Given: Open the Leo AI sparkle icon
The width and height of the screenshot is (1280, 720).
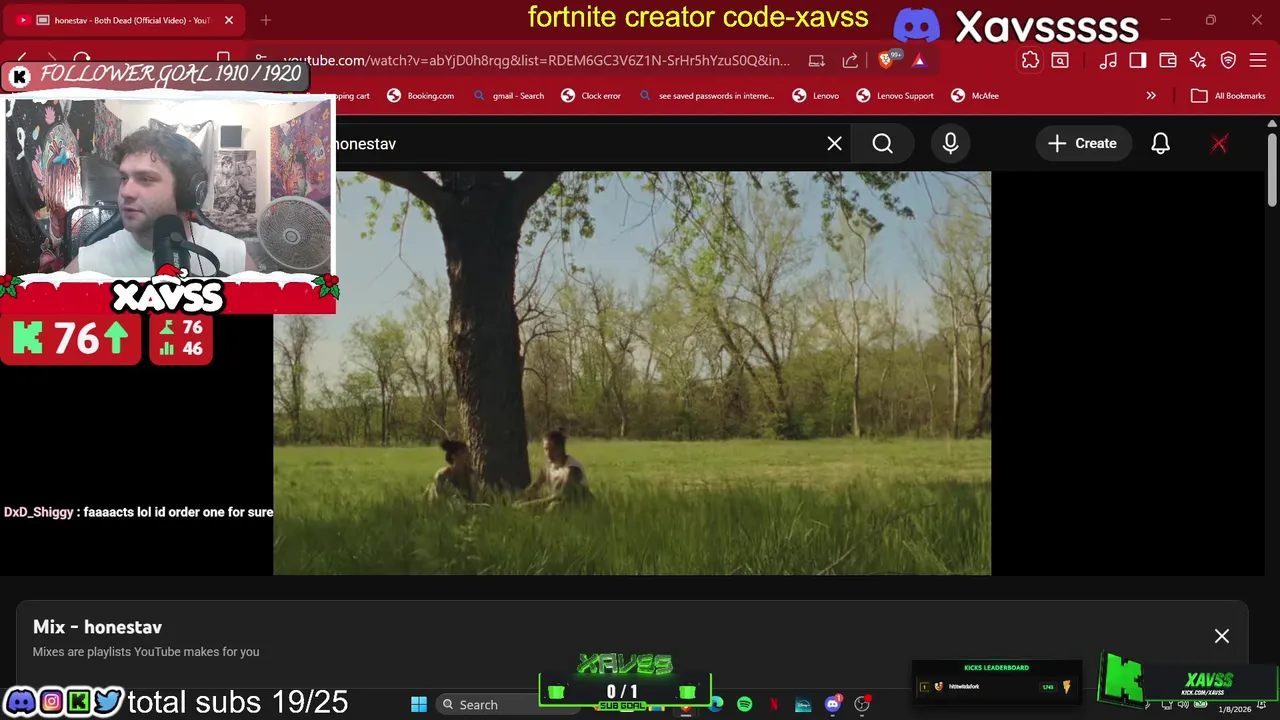Looking at the screenshot, I should (1198, 61).
